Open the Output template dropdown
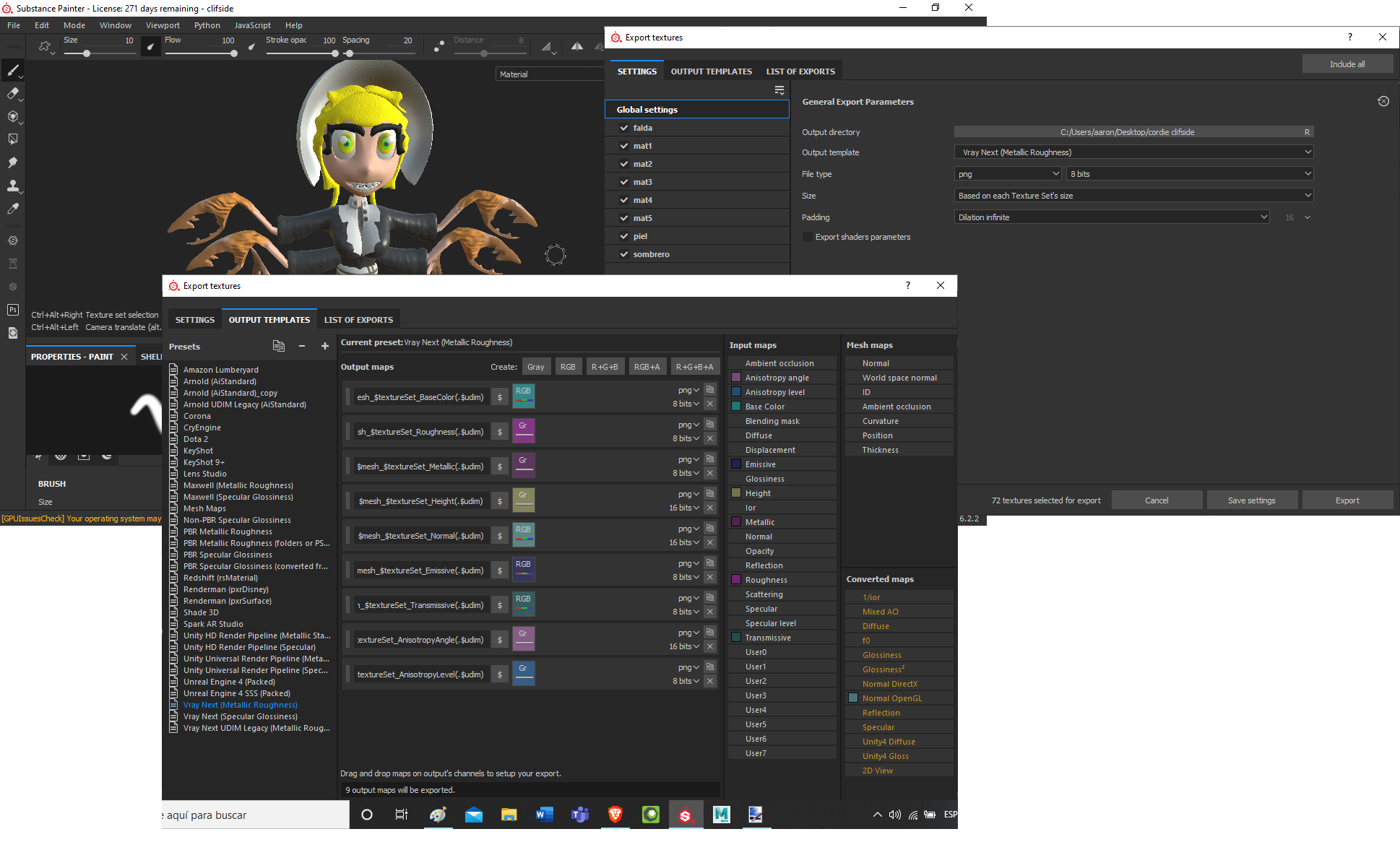The width and height of the screenshot is (1400, 842). click(1133, 152)
